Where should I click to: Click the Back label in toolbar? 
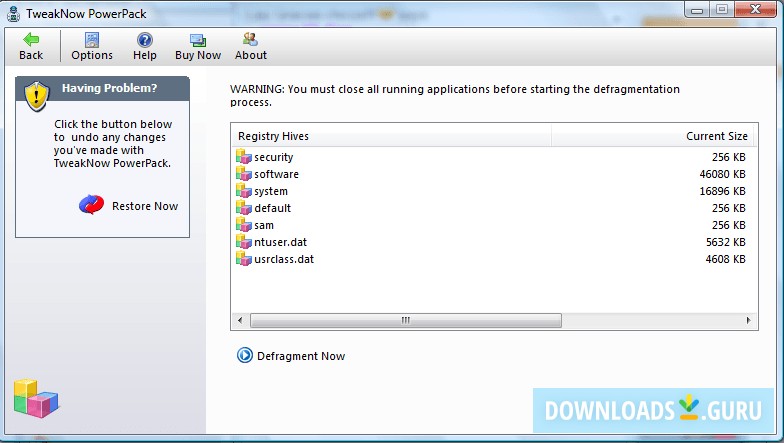click(31, 55)
